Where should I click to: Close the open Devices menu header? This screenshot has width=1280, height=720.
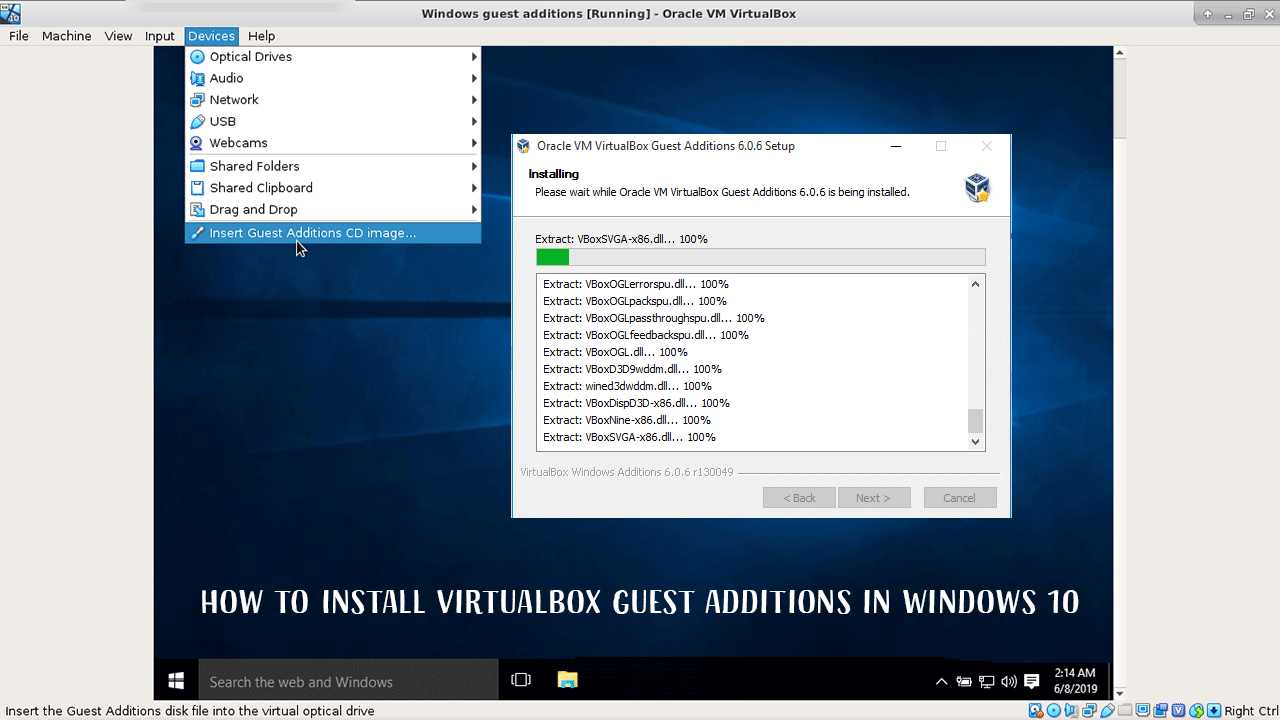(211, 36)
